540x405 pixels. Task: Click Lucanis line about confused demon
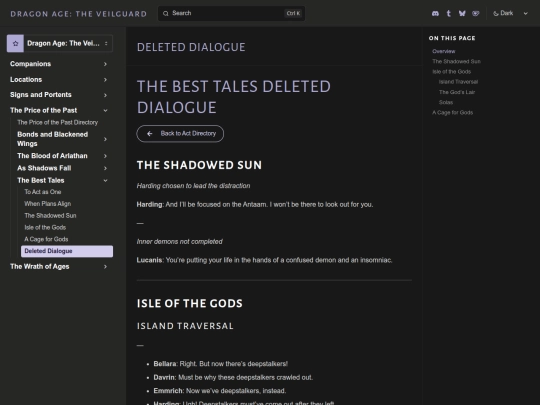click(264, 260)
